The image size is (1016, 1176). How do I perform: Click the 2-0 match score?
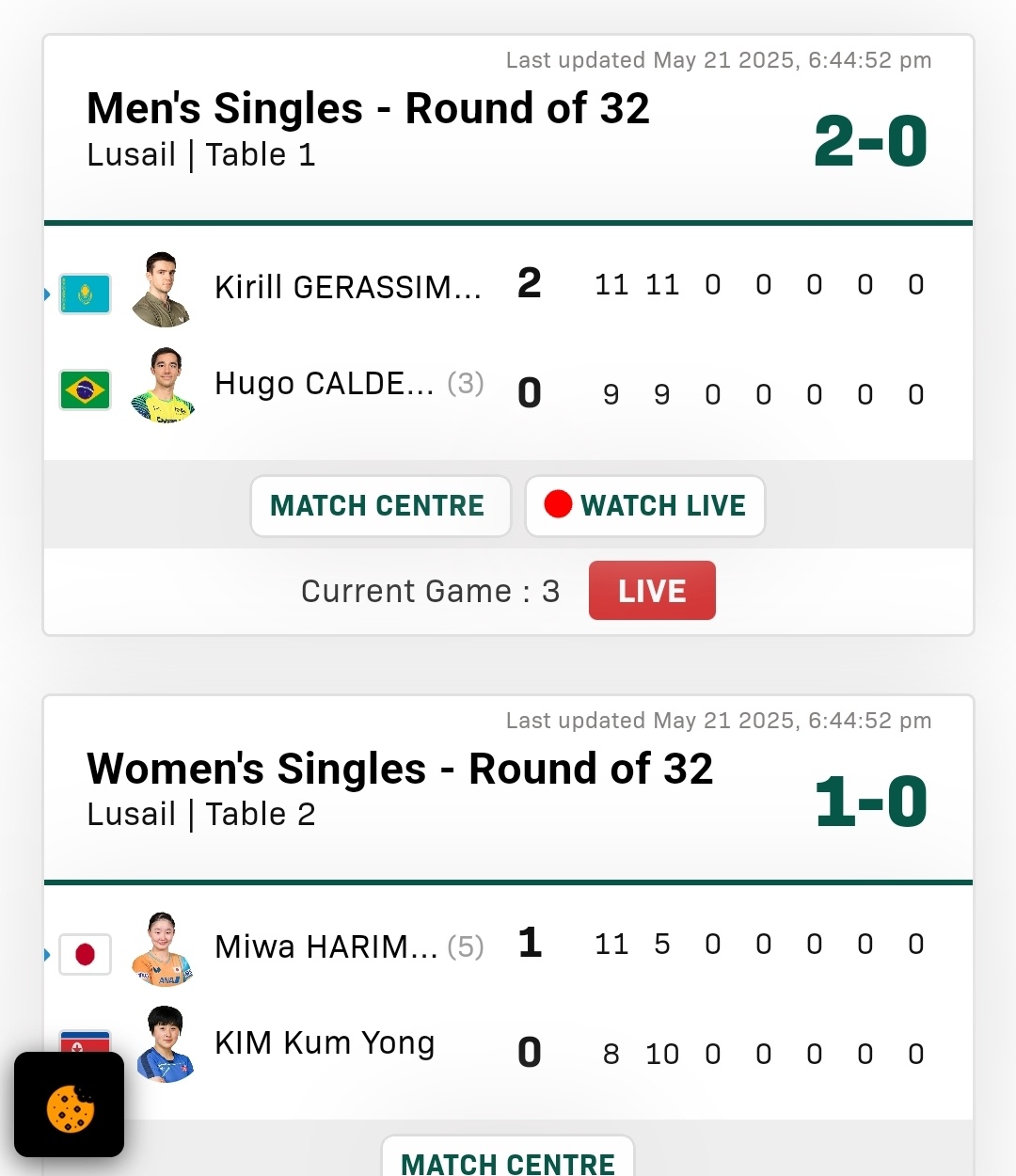(x=871, y=142)
